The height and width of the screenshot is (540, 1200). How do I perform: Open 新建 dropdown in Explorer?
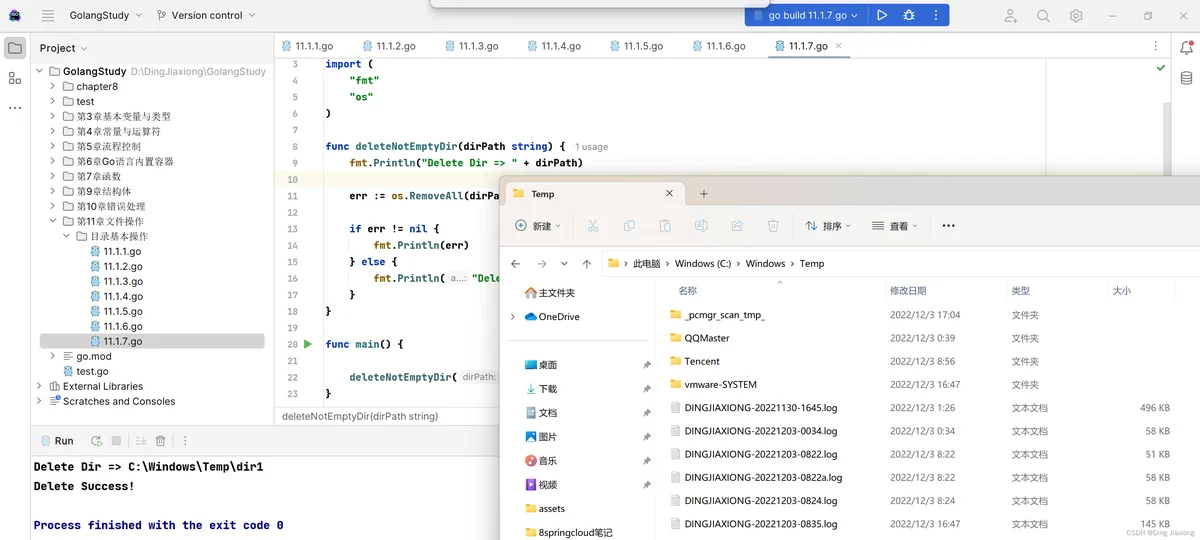pyautogui.click(x=538, y=226)
